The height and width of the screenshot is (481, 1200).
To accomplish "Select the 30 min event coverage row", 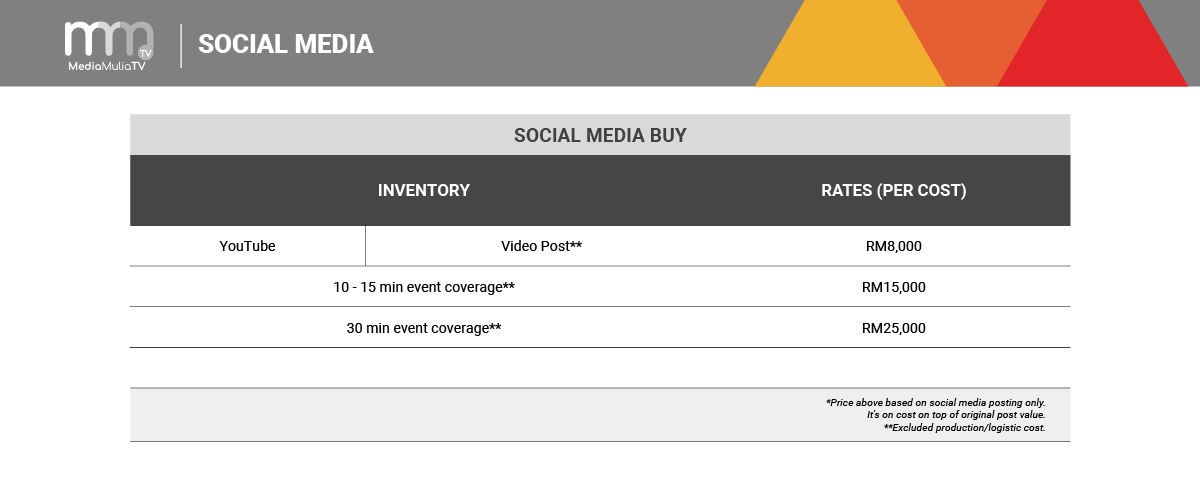I will coord(424,328).
